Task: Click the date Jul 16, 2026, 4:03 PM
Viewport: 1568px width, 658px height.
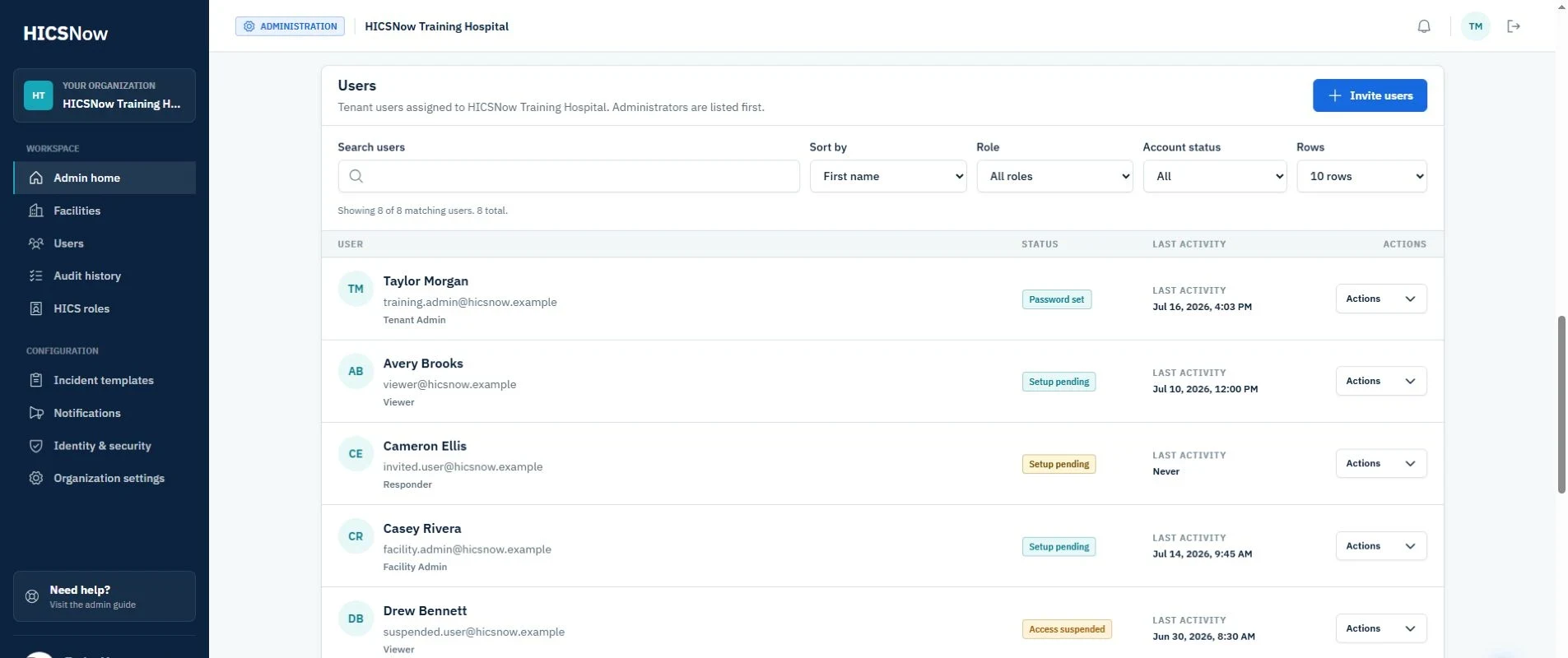Action: pos(1202,307)
